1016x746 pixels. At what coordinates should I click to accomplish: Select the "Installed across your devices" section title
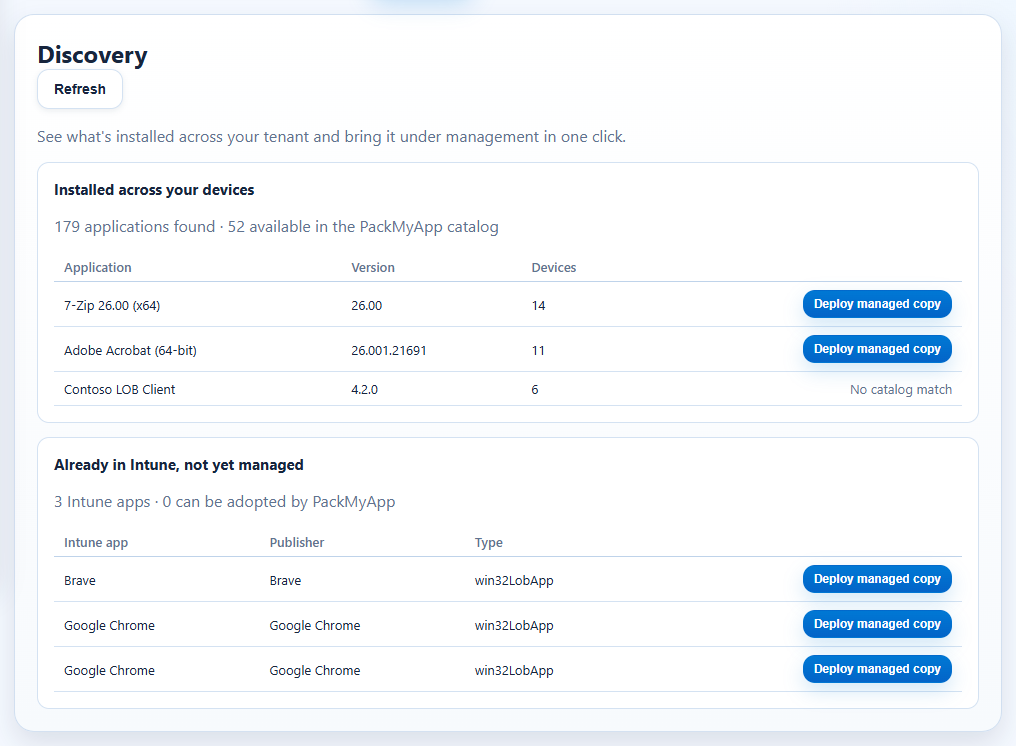(x=154, y=190)
